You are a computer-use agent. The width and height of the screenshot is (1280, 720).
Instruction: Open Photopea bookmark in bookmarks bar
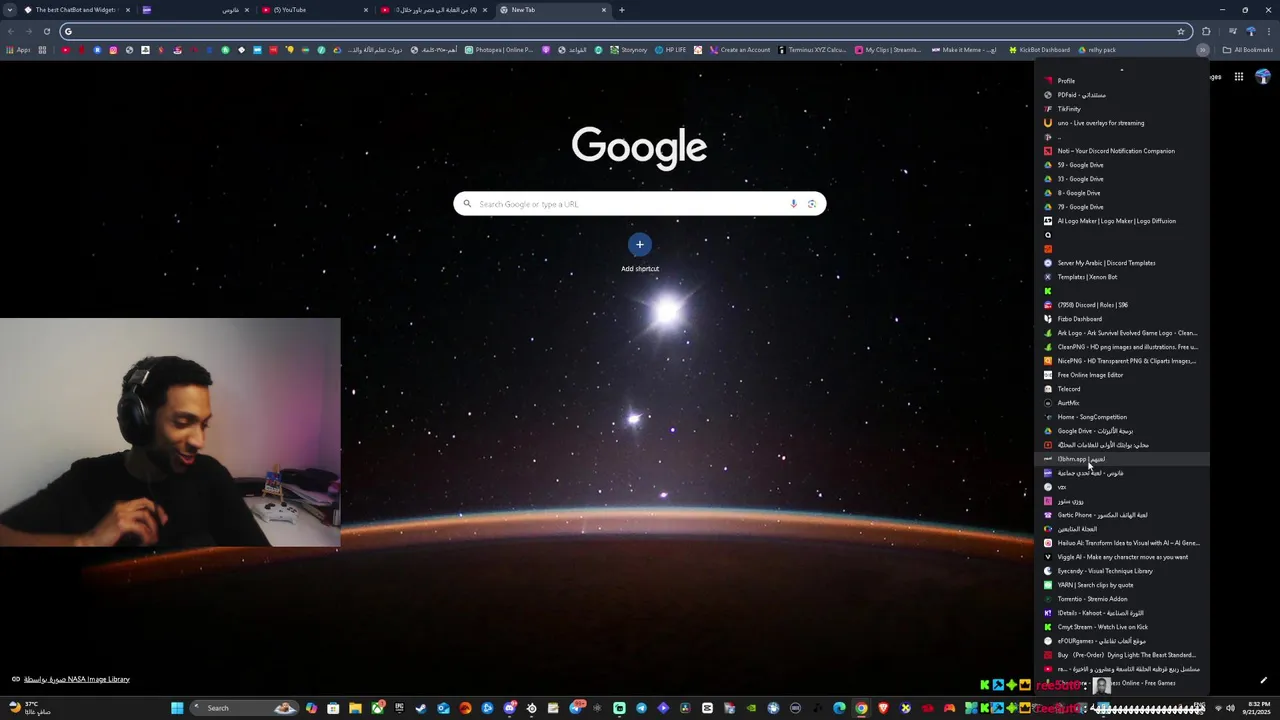coord(499,49)
